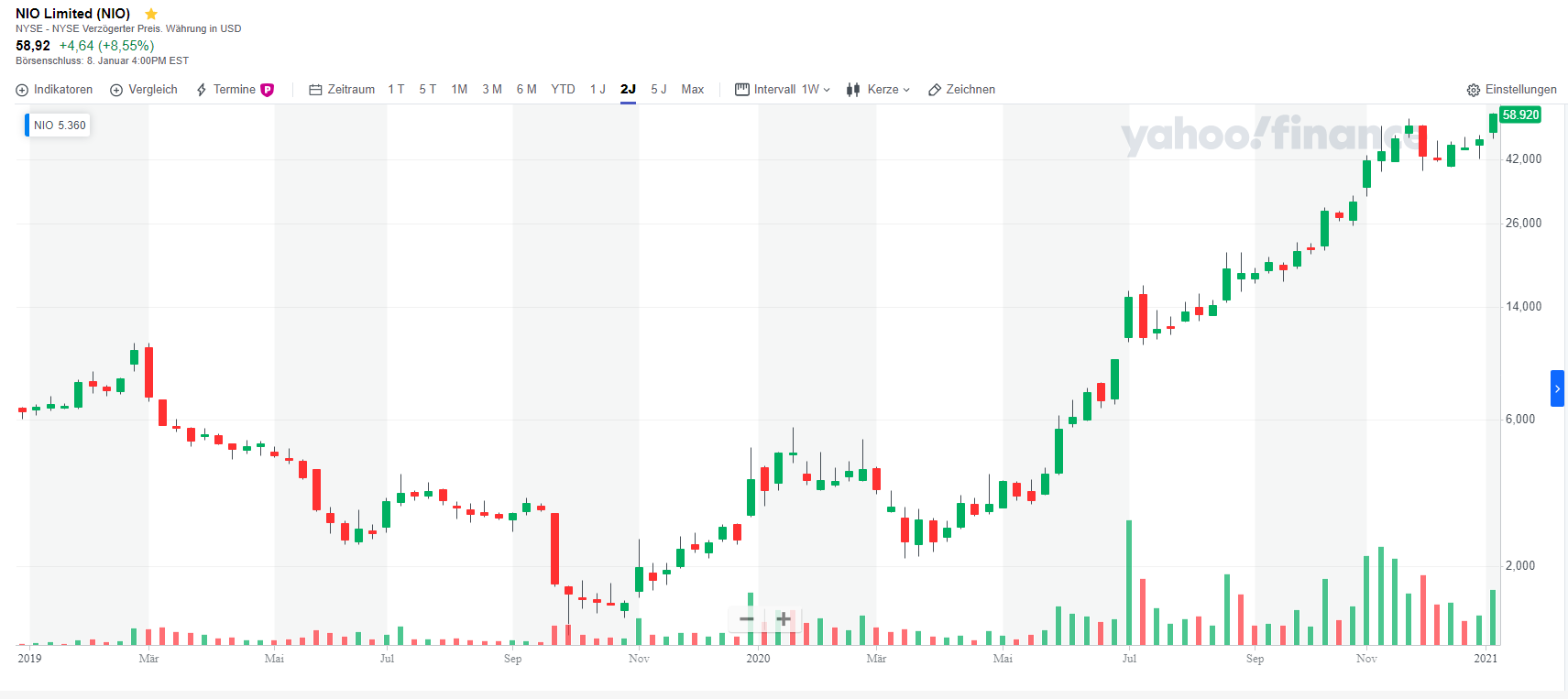Click the +4,64 (+8,55%) change text
The height and width of the screenshot is (699, 1568).
[x=106, y=46]
